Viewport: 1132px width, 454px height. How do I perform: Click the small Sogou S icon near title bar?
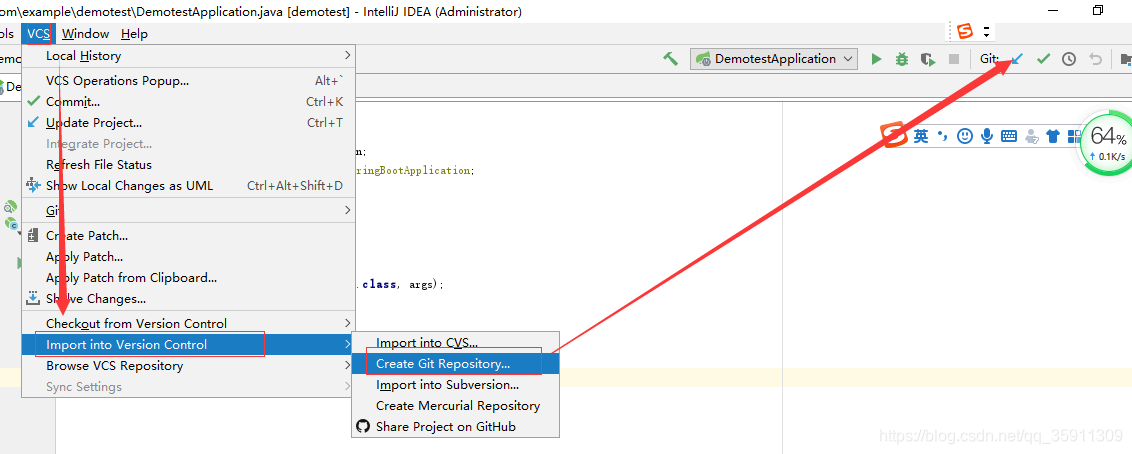coord(965,31)
